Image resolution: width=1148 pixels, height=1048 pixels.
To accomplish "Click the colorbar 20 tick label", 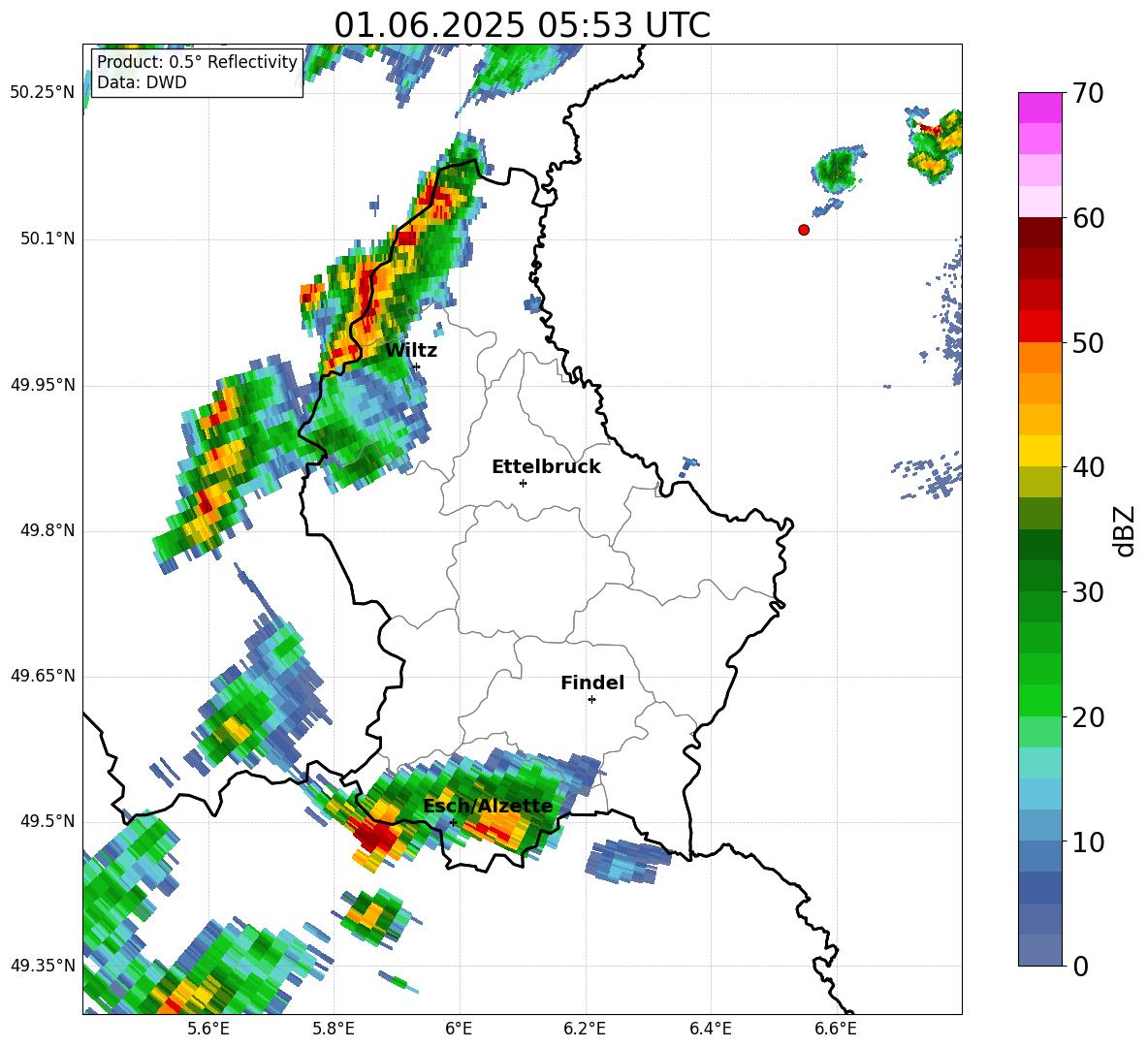I will (1088, 717).
